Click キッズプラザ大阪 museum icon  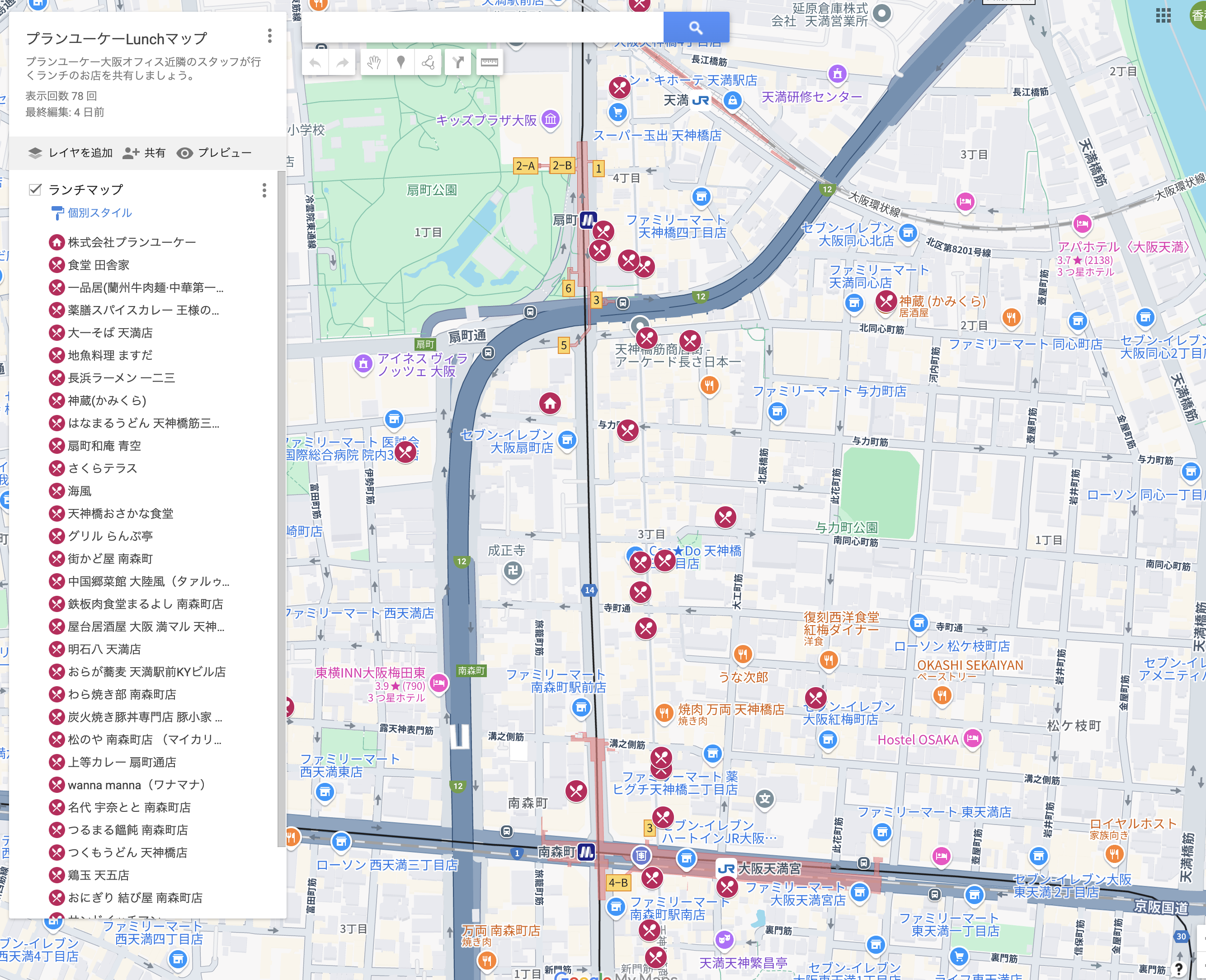551,119
